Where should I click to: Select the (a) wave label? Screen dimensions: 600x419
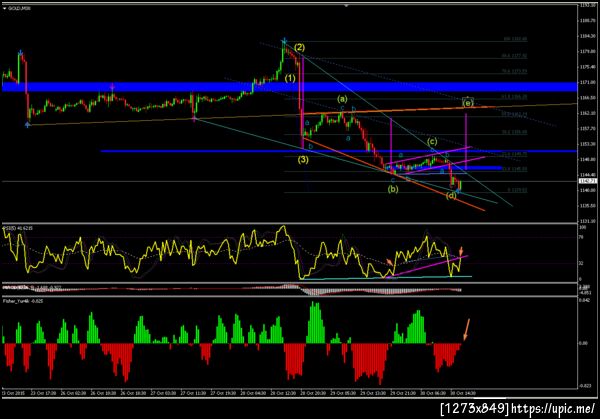pyautogui.click(x=342, y=99)
